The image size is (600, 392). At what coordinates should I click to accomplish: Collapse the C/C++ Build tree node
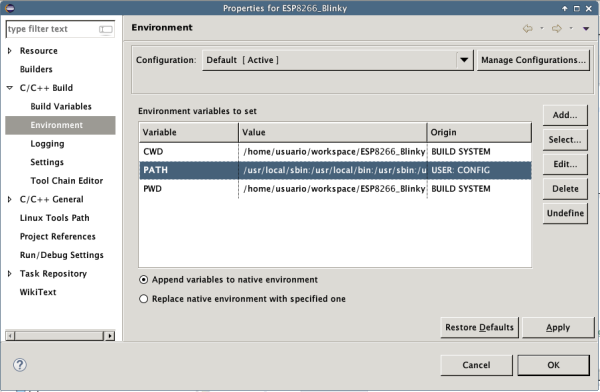[x=10, y=88]
